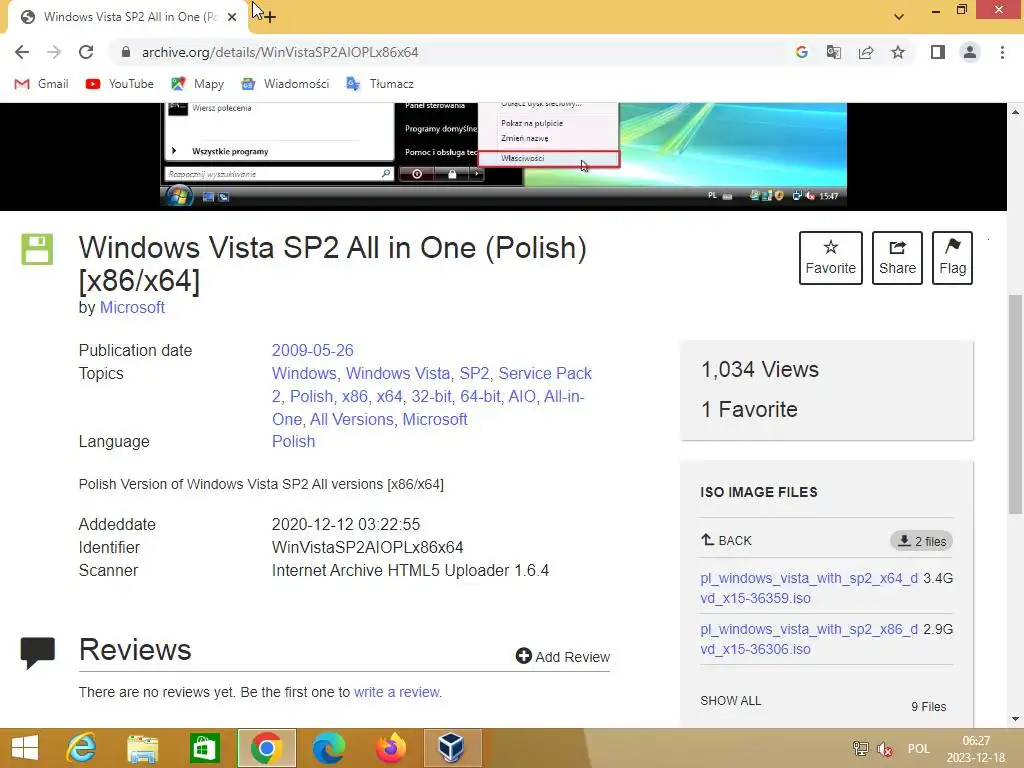Open the 2009-05-26 publication date link
The width and height of the screenshot is (1024, 768).
(x=313, y=351)
